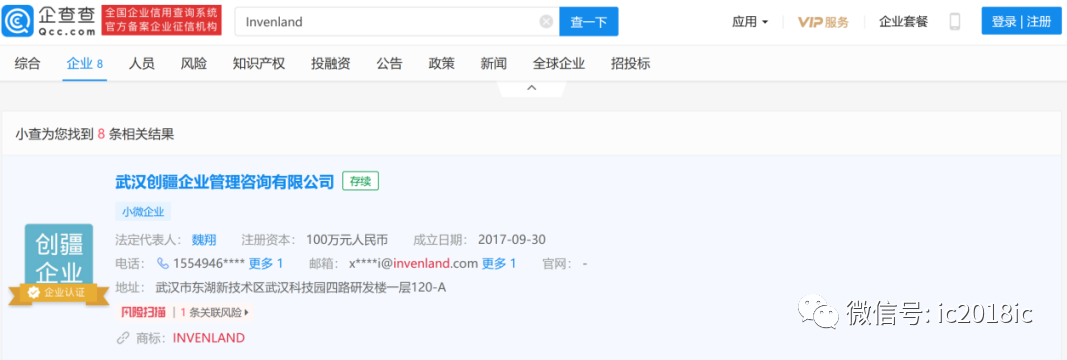
Task: Switch to the 招投标 tab
Action: pos(631,64)
